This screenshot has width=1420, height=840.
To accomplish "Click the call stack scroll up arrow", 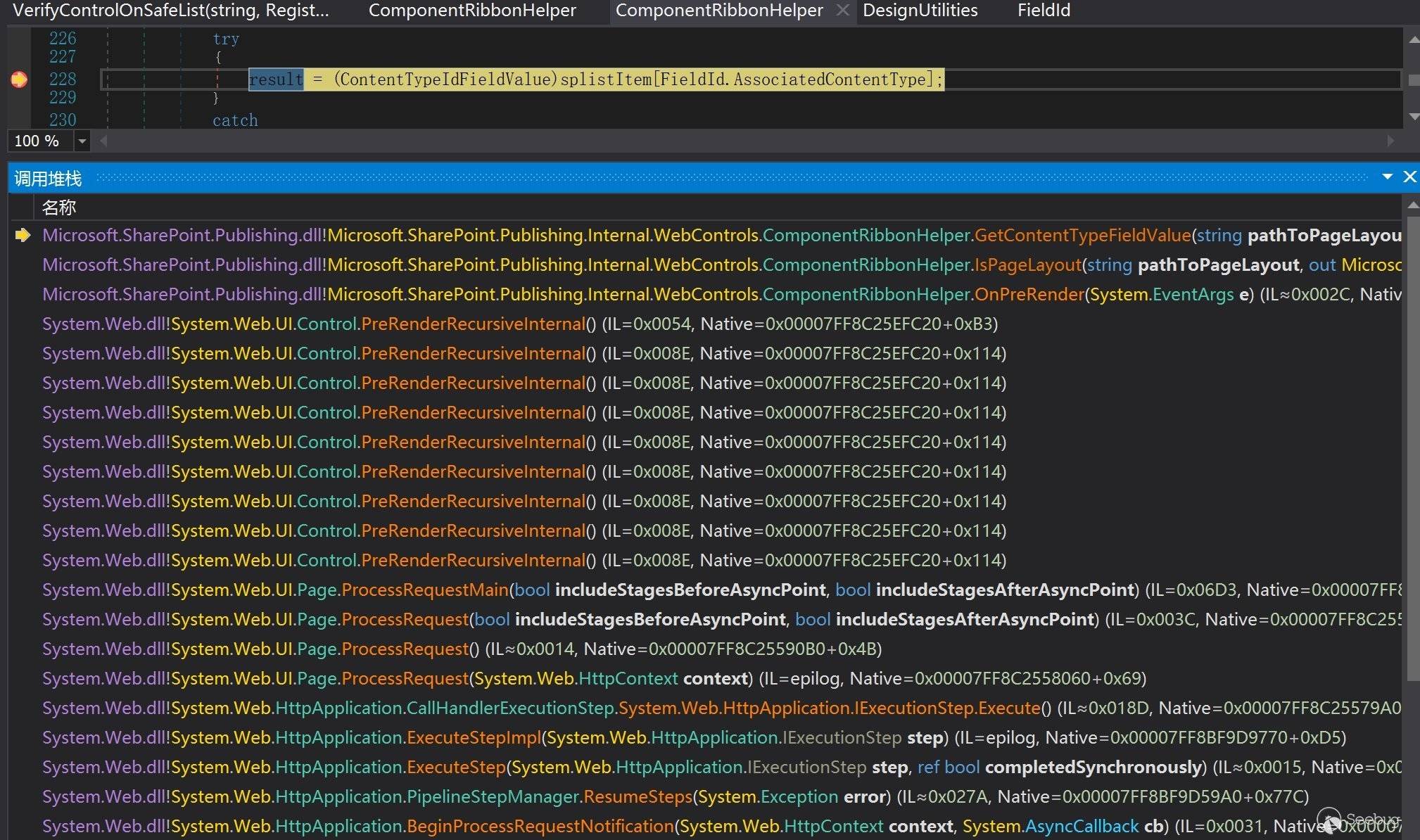I will click(1412, 205).
